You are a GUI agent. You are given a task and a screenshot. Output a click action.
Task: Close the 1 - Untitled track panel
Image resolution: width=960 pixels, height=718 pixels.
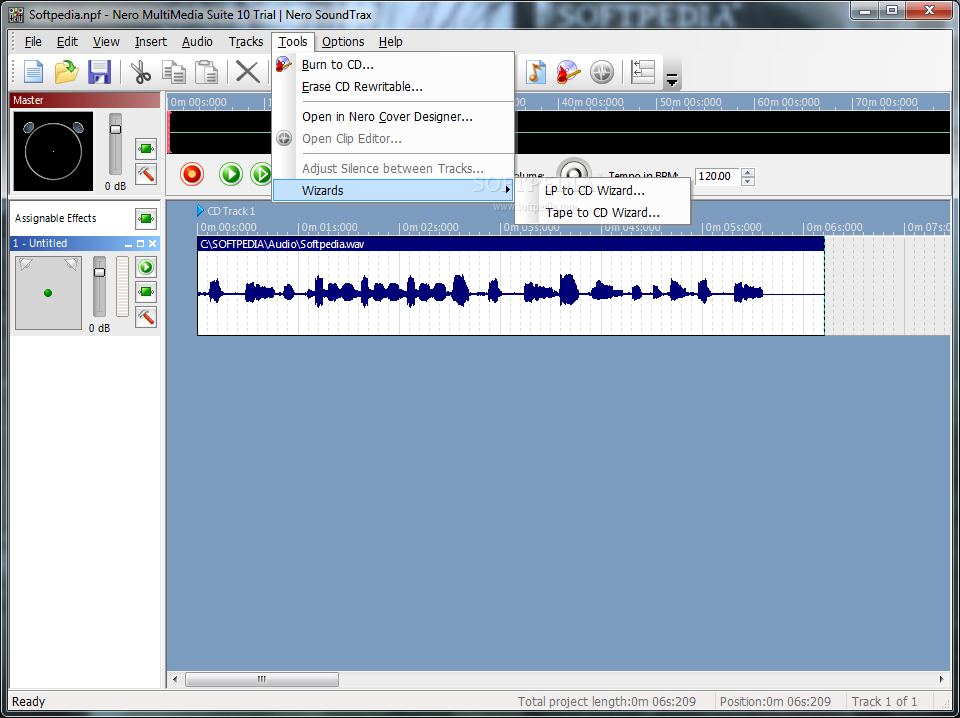[x=152, y=244]
